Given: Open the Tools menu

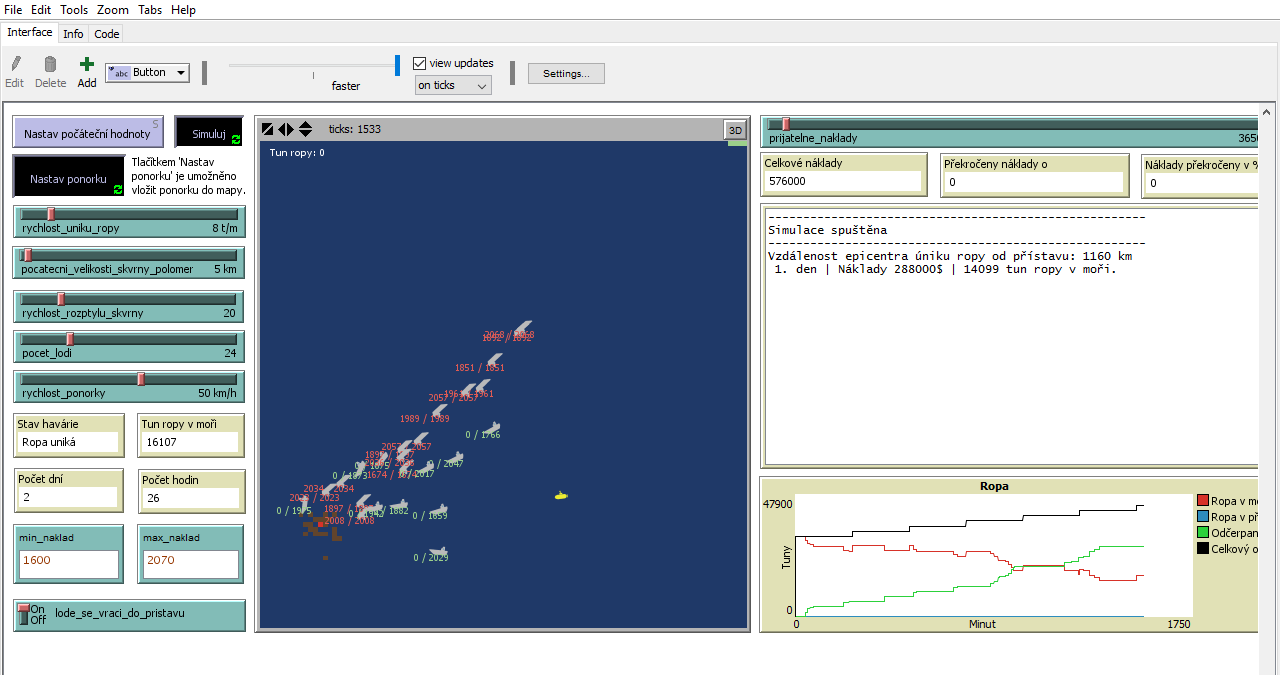Looking at the screenshot, I should [x=74, y=9].
